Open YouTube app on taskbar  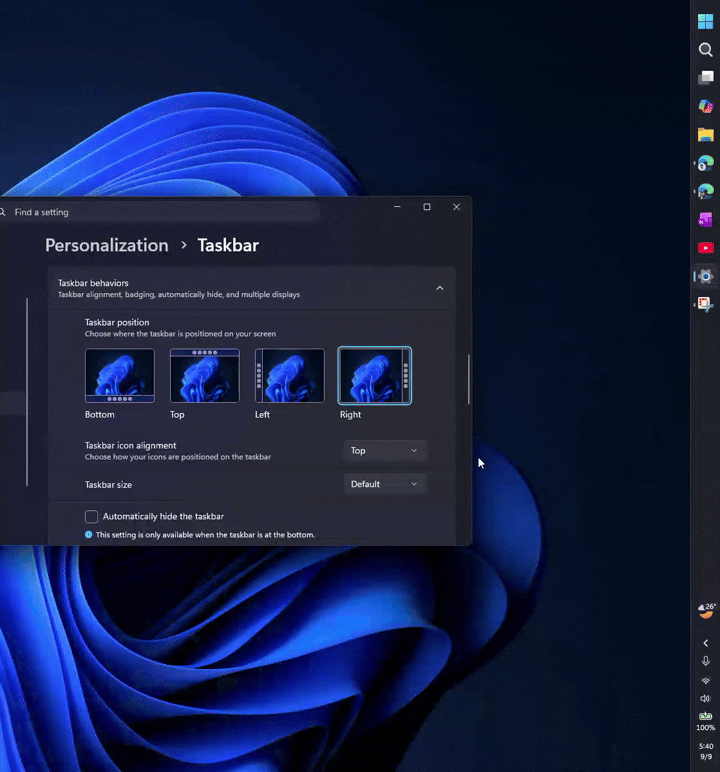pos(705,248)
